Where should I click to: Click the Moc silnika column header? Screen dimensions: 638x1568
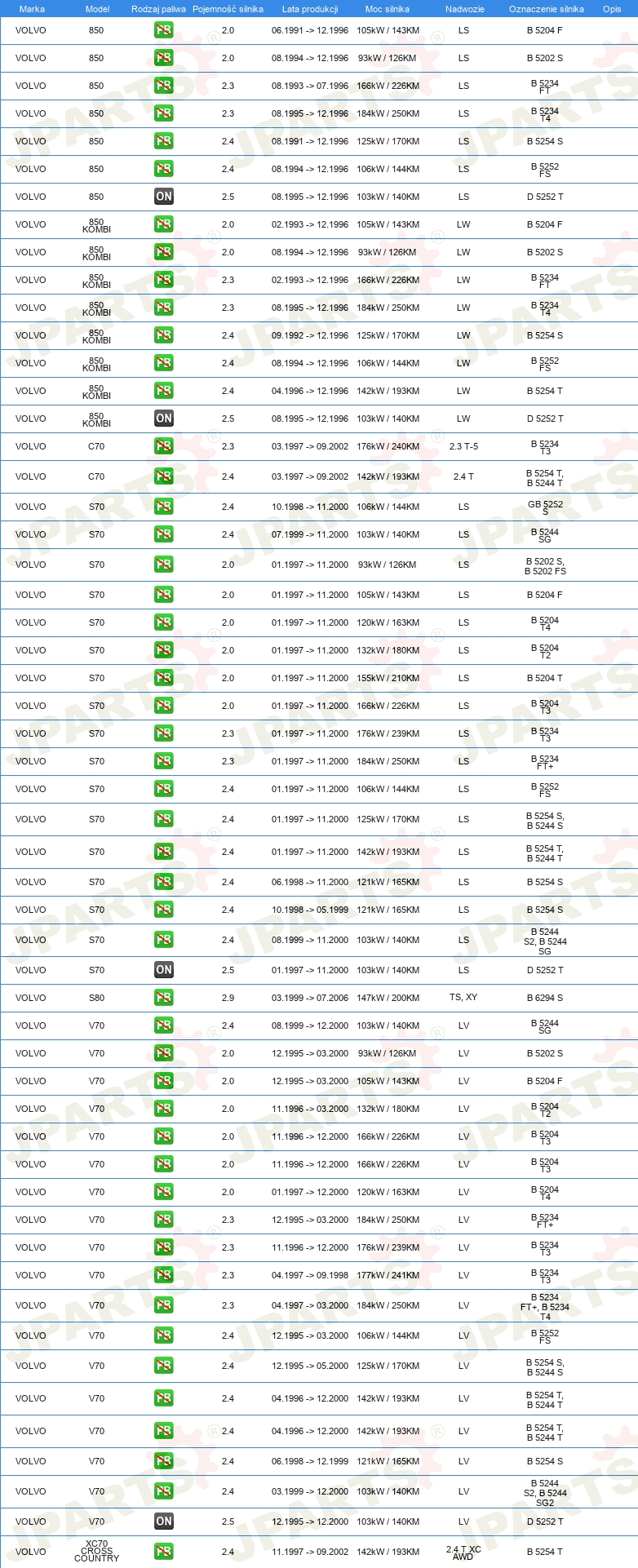click(388, 9)
